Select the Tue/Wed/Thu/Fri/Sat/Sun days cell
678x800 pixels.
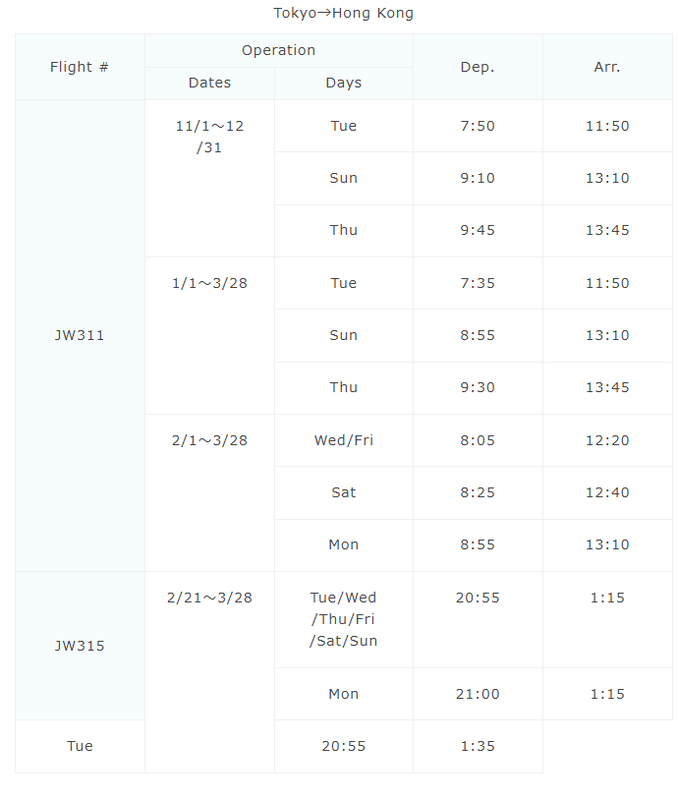click(343, 619)
